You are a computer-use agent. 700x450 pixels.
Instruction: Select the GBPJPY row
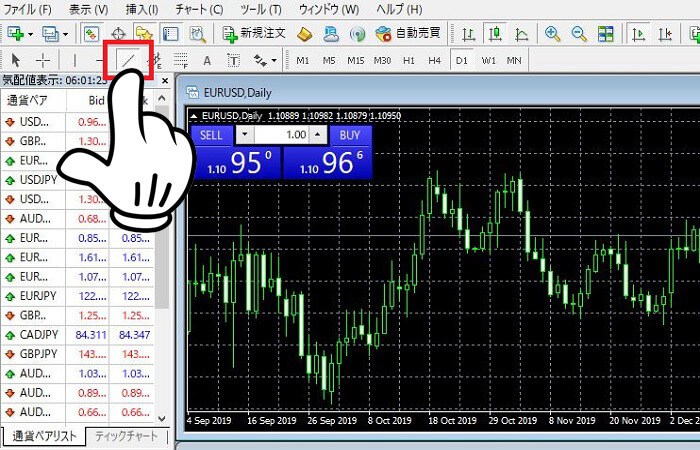point(78,354)
